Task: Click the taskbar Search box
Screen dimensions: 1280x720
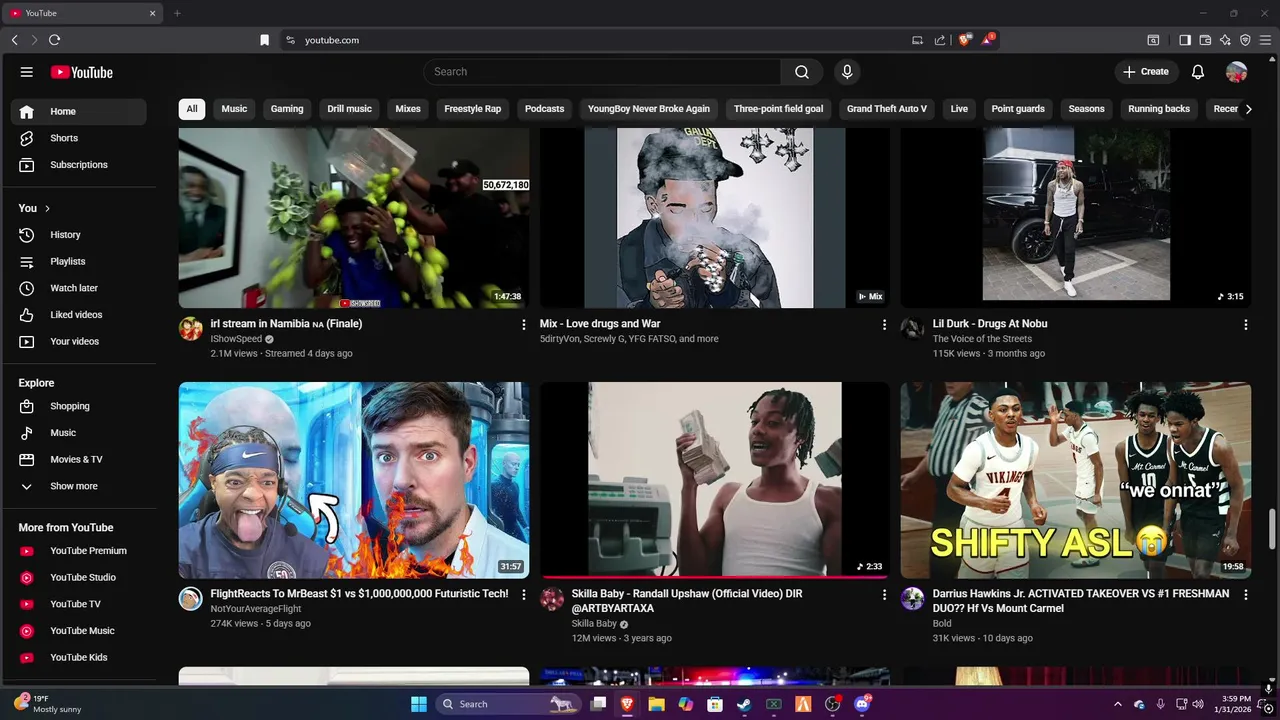Action: tap(508, 704)
